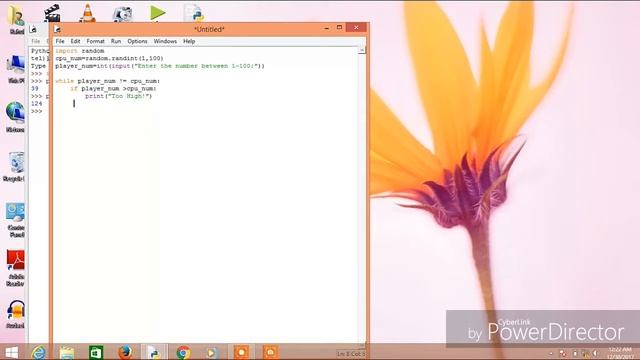Open the Edit menu
Image resolution: width=640 pixels, height=360 pixels.
(x=75, y=41)
